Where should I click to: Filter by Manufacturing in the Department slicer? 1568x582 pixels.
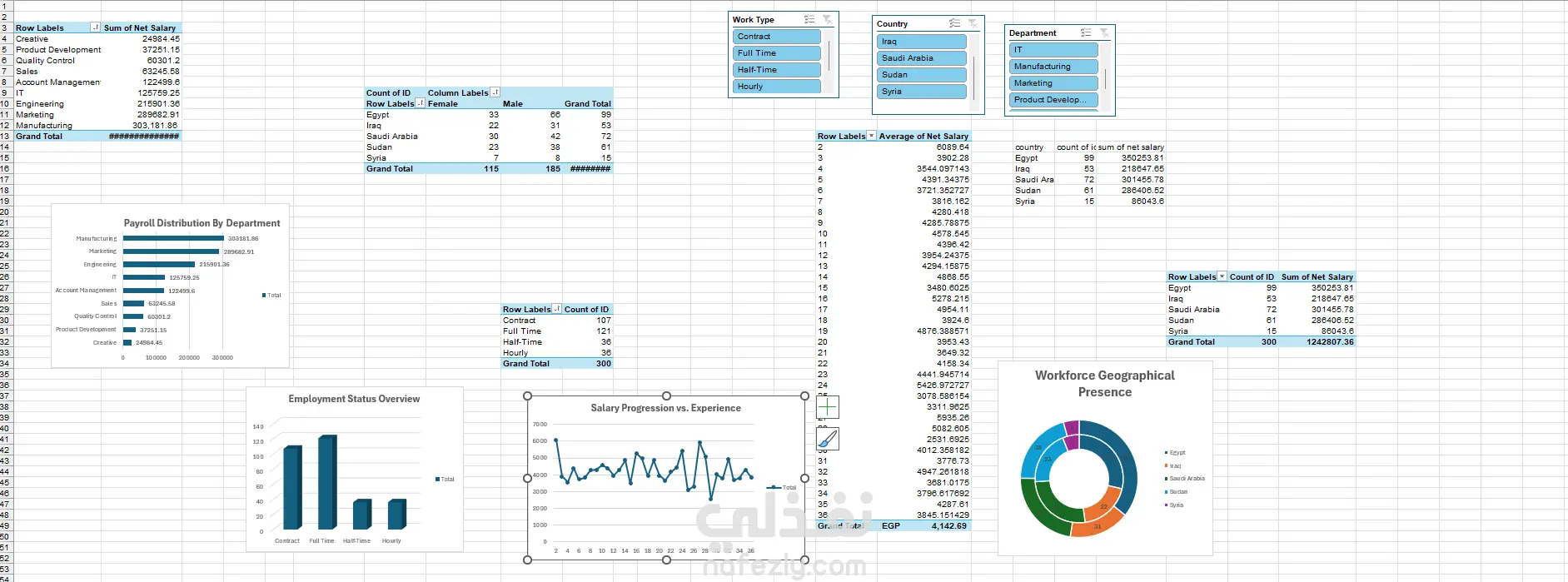(1053, 67)
